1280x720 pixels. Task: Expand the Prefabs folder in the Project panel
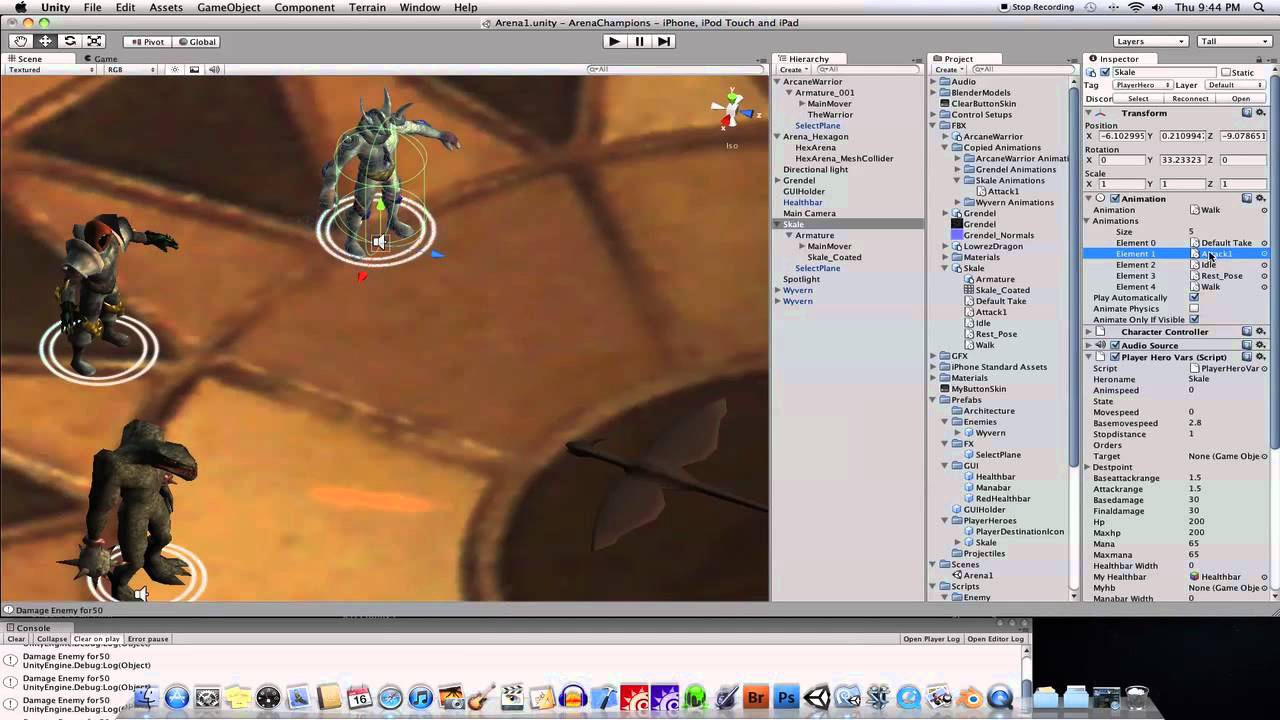tap(933, 399)
